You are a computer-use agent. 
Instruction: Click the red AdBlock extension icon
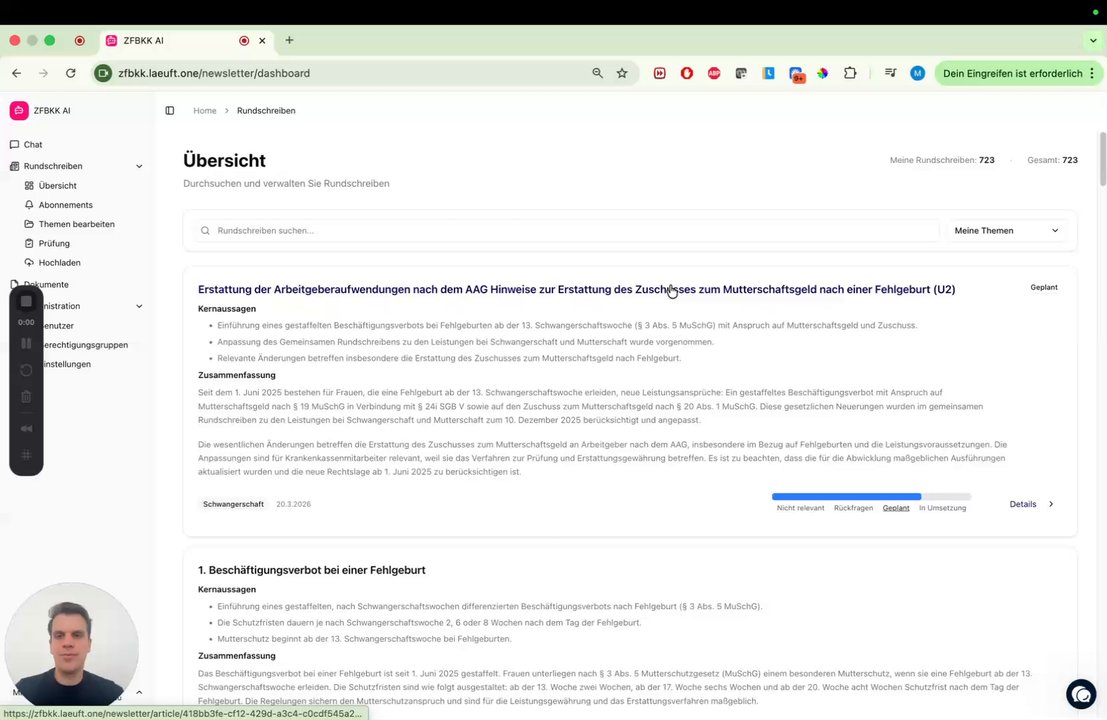tap(714, 73)
